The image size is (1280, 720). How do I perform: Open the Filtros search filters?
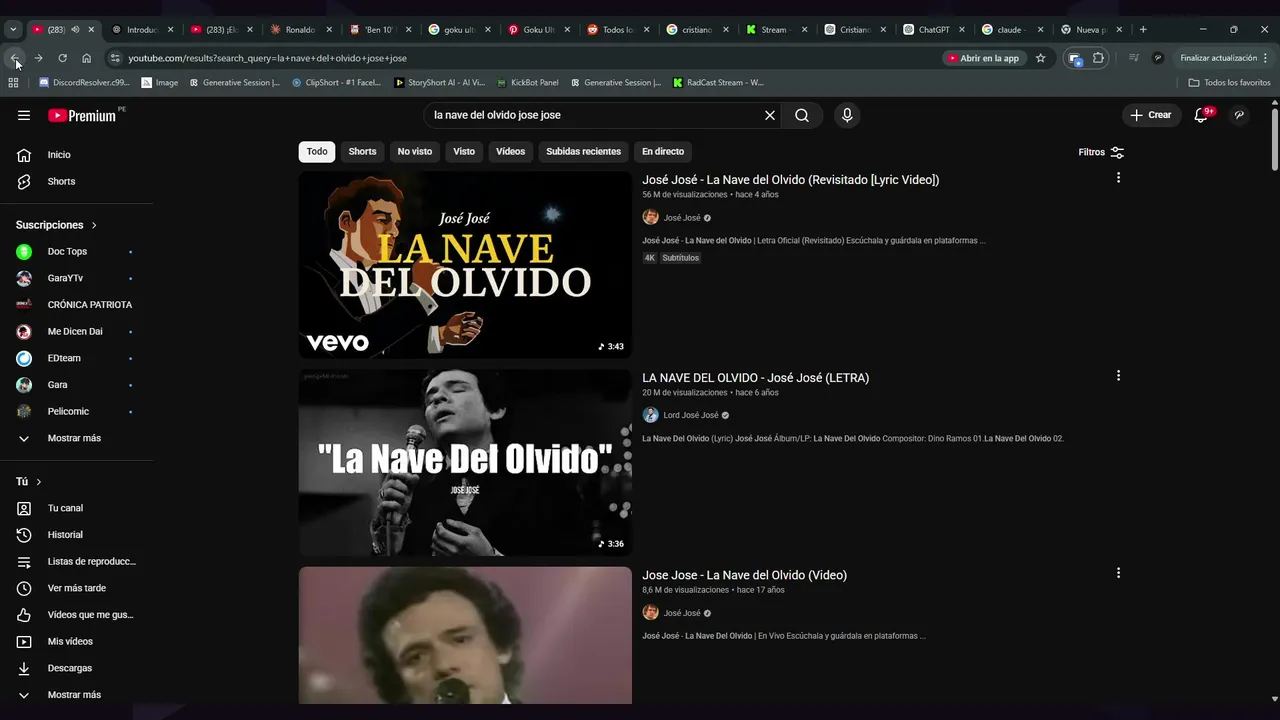pyautogui.click(x=1101, y=152)
